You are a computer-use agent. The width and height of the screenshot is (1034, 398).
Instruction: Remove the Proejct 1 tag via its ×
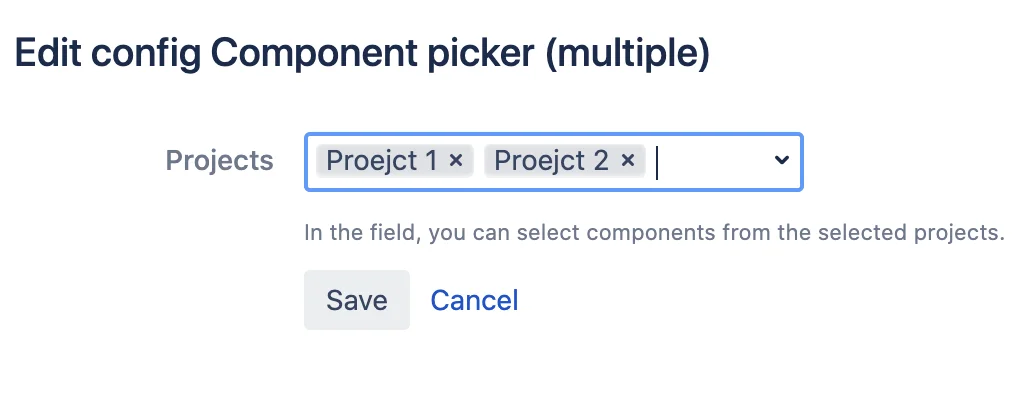[x=456, y=160]
